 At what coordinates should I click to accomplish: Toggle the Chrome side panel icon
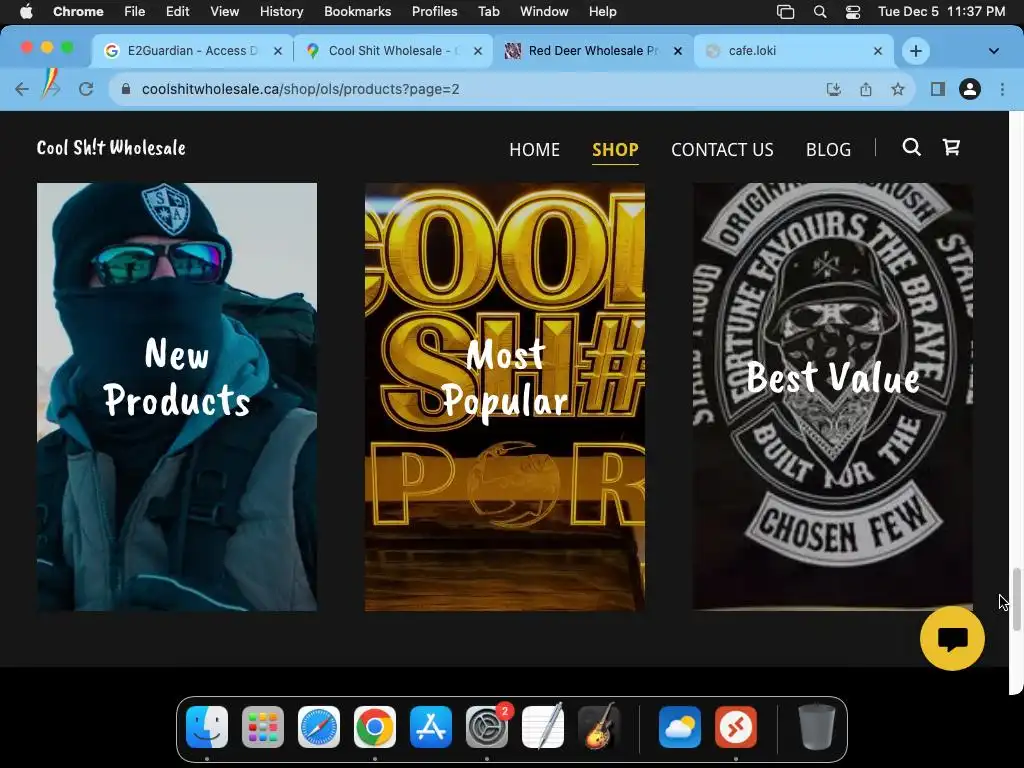point(938,89)
